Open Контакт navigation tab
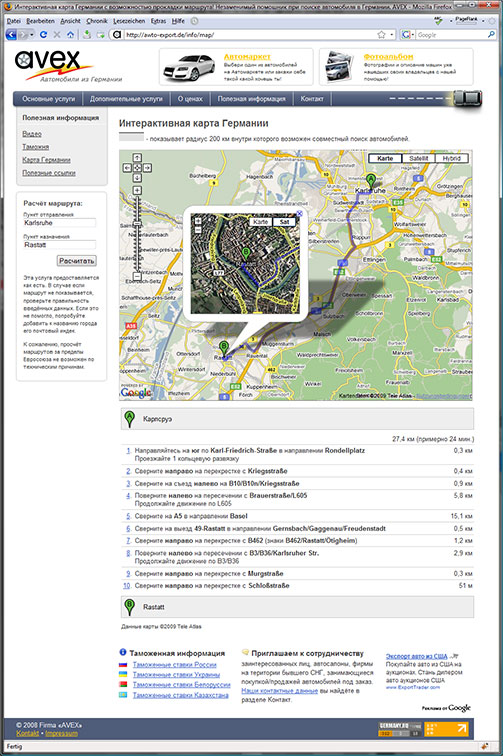The width and height of the screenshot is (503, 756). coord(312,99)
